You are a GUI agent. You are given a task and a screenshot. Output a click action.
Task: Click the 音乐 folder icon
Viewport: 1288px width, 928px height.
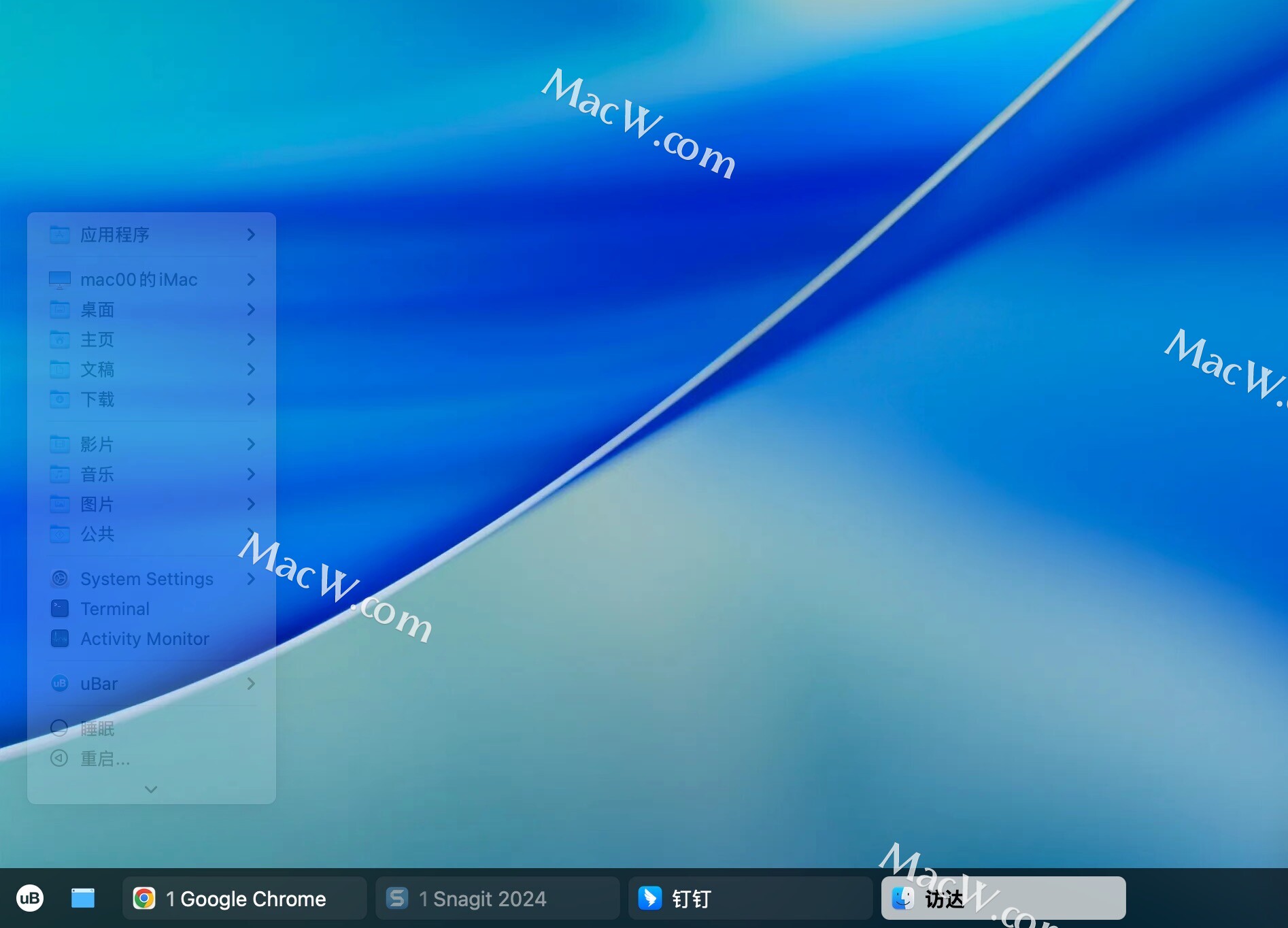[x=60, y=474]
